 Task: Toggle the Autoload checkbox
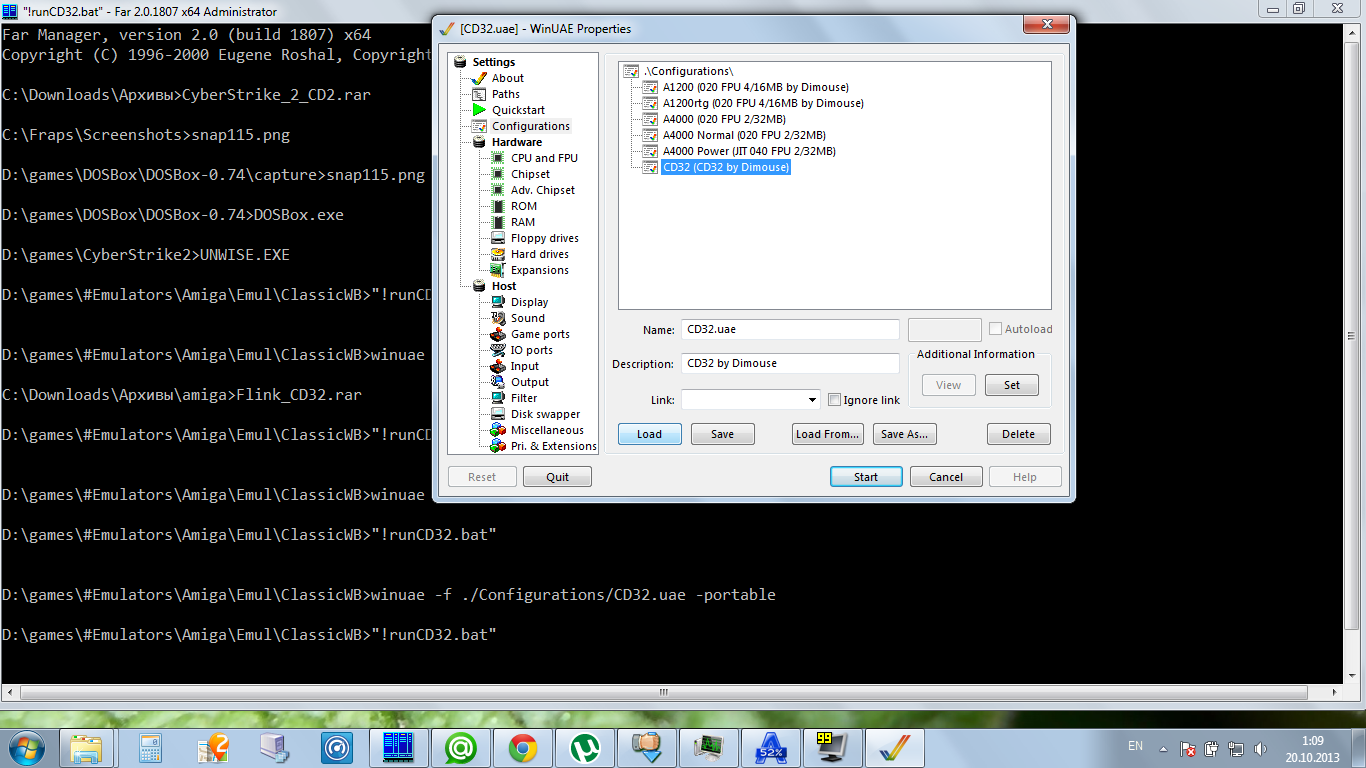point(996,329)
